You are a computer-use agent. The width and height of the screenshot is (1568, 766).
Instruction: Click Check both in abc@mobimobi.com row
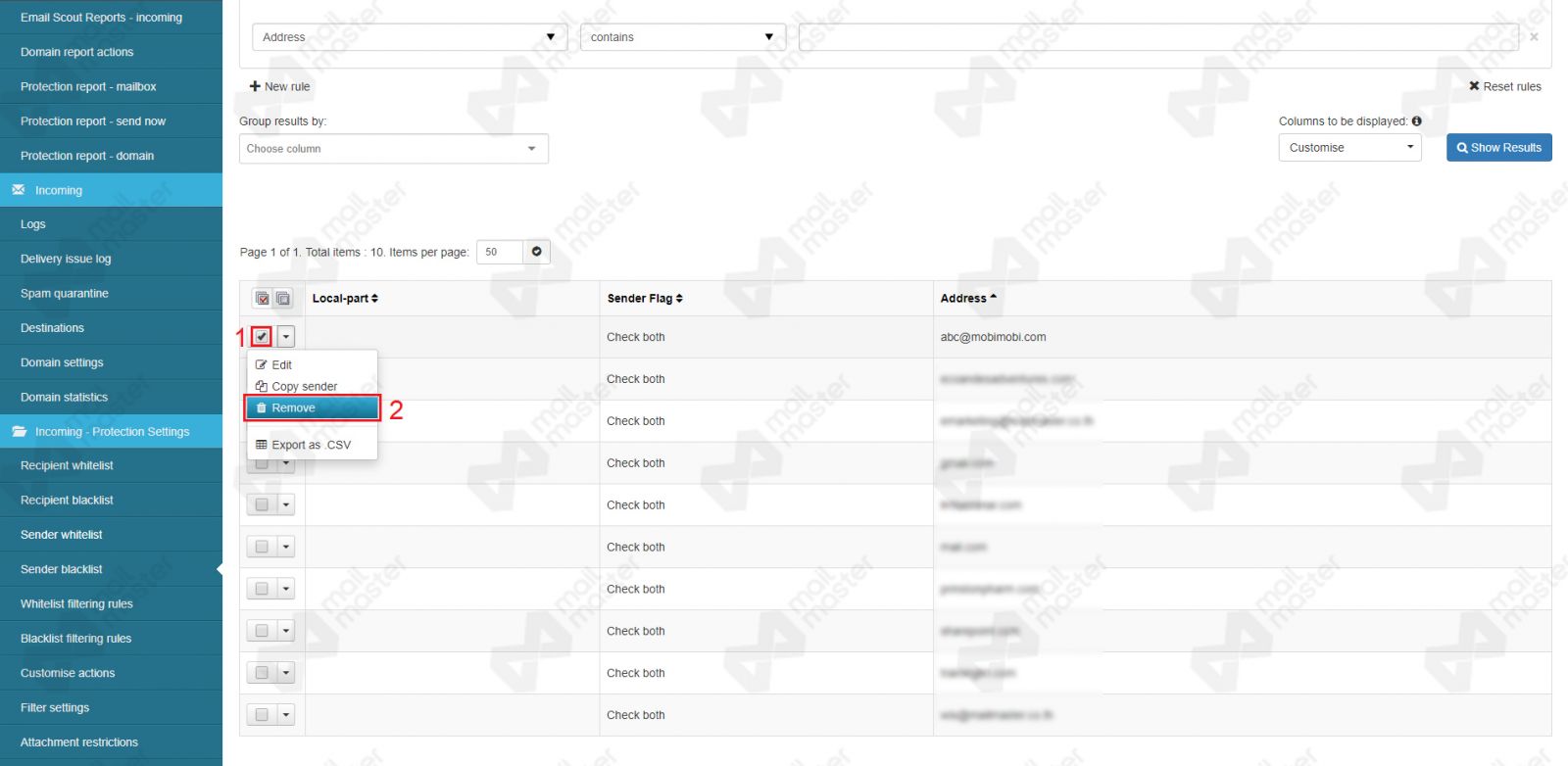[x=635, y=337]
